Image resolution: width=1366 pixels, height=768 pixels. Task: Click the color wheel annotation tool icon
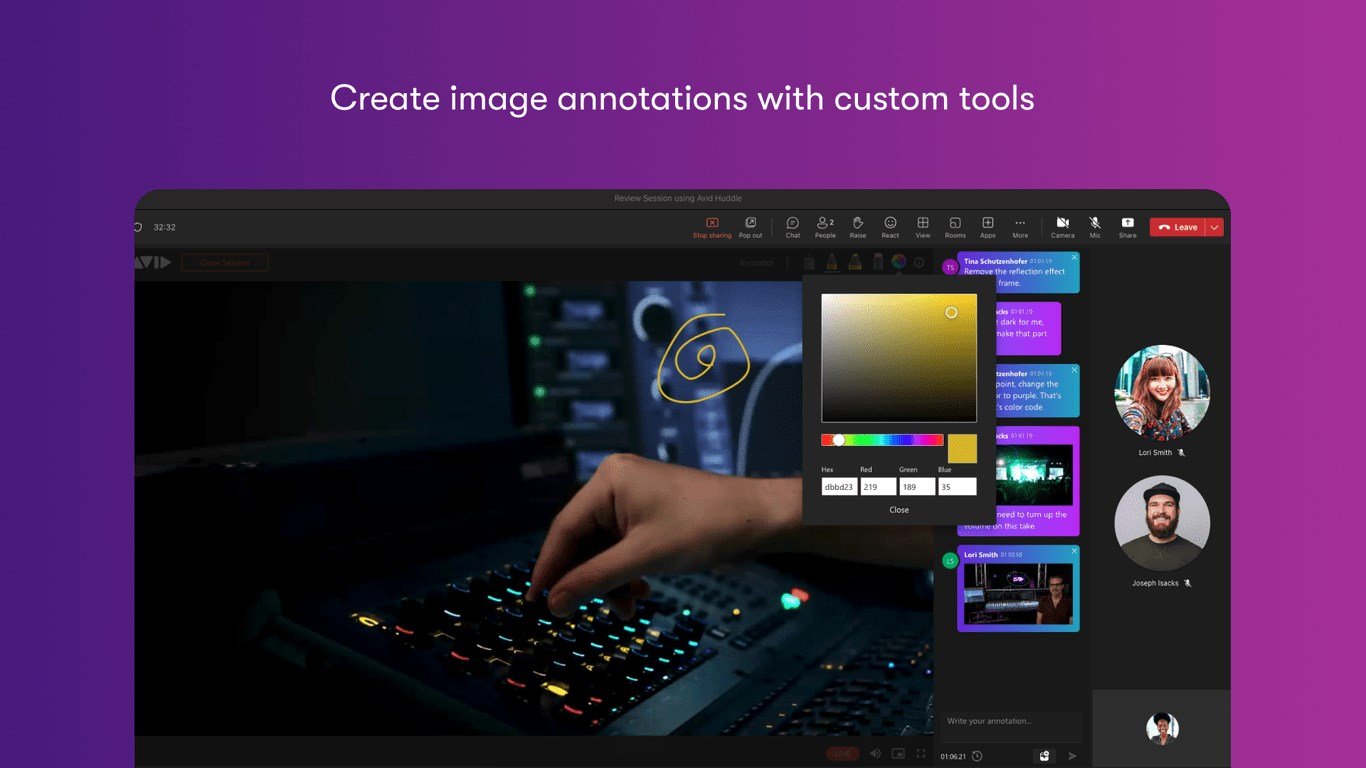tap(899, 262)
